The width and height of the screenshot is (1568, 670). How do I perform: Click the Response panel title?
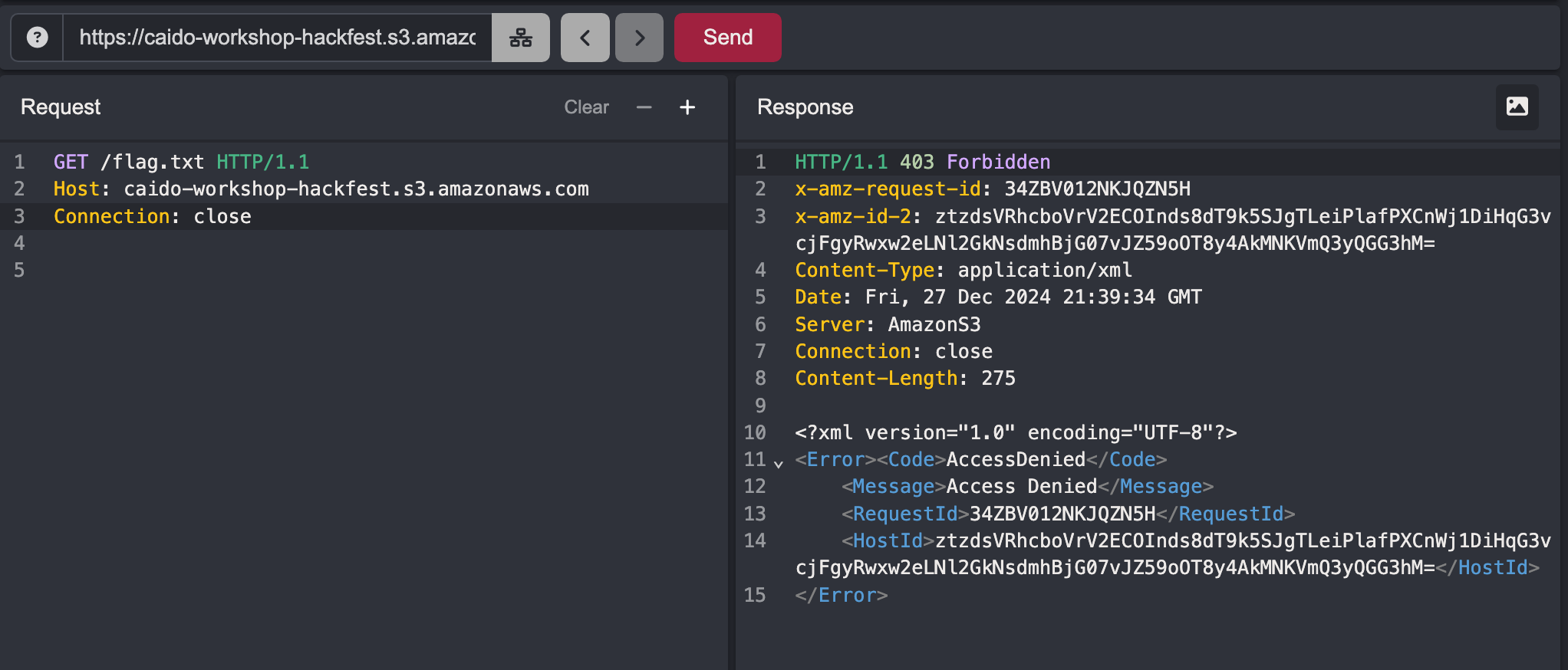pyautogui.click(x=805, y=107)
